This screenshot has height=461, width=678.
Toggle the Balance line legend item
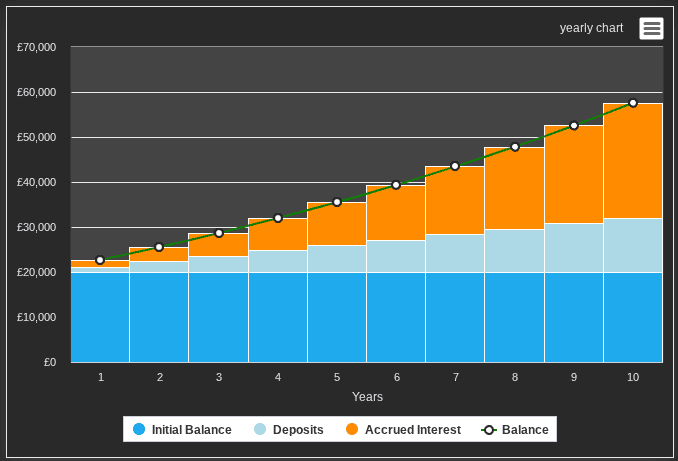[515, 429]
